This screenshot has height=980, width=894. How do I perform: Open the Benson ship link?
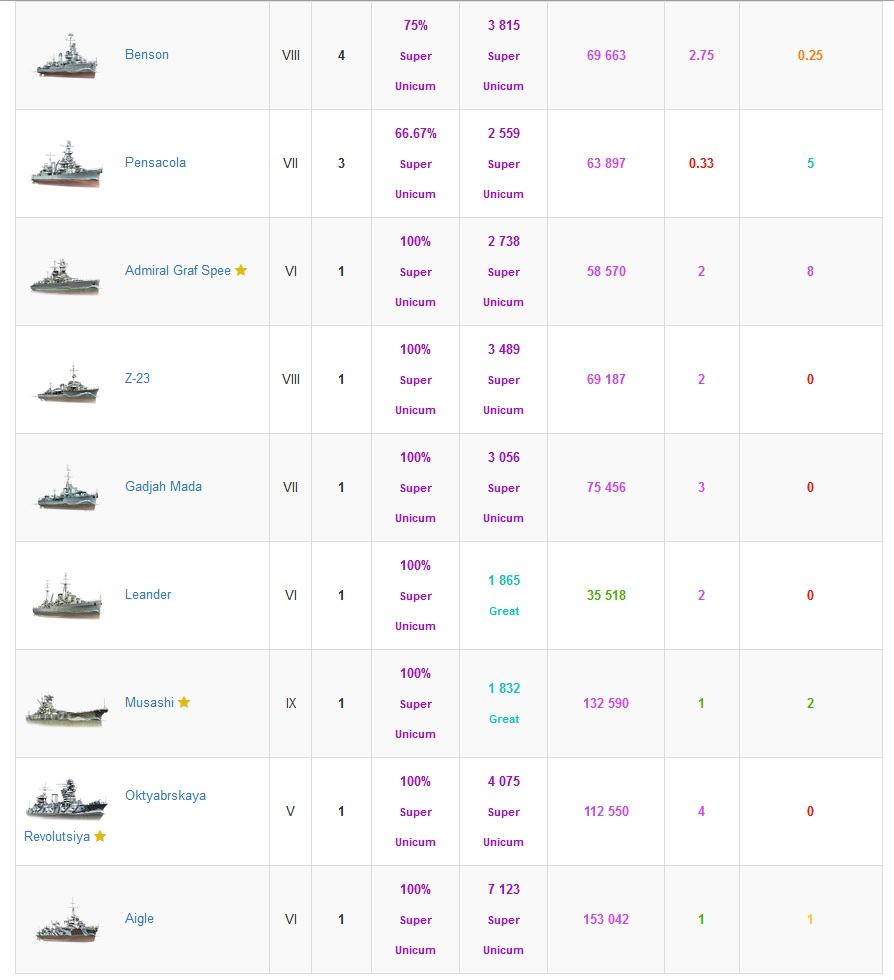coord(147,55)
